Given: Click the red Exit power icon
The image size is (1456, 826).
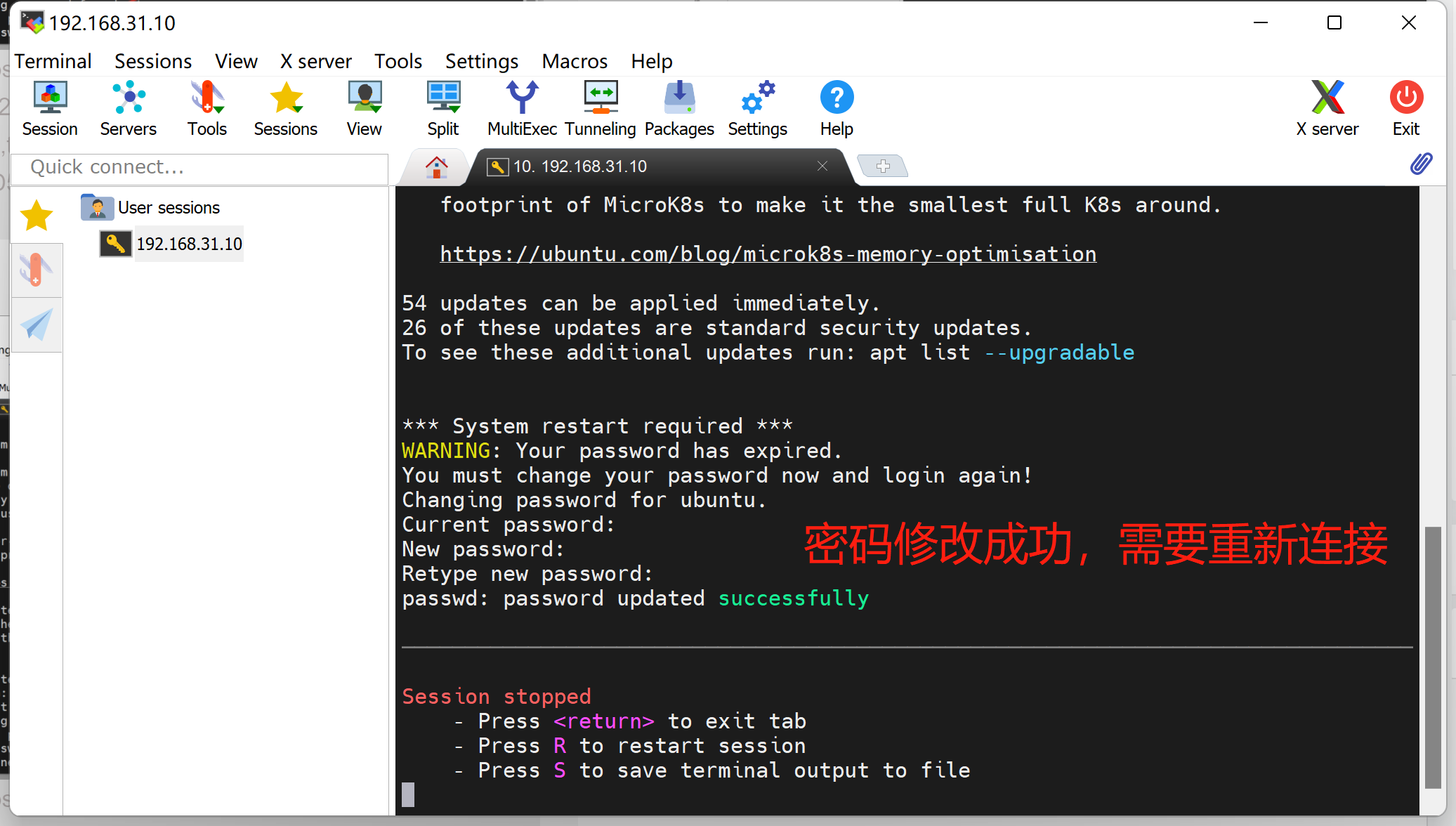Looking at the screenshot, I should click(1406, 98).
